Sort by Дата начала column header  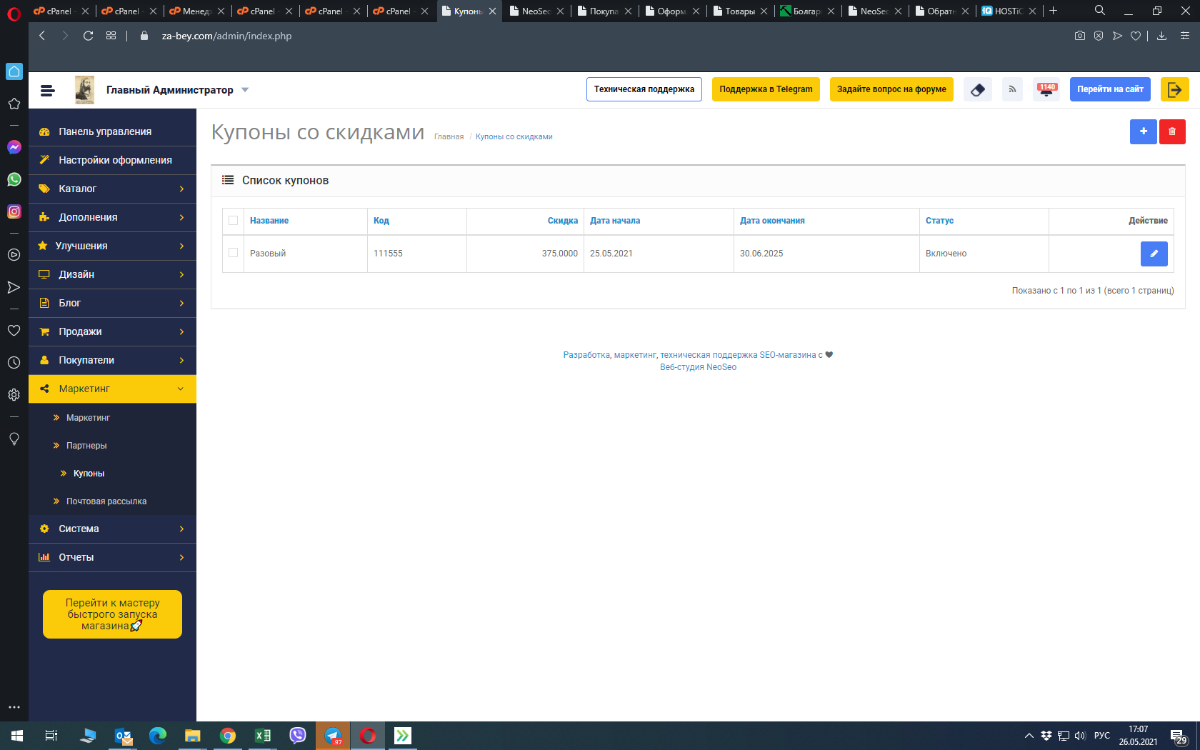point(615,220)
